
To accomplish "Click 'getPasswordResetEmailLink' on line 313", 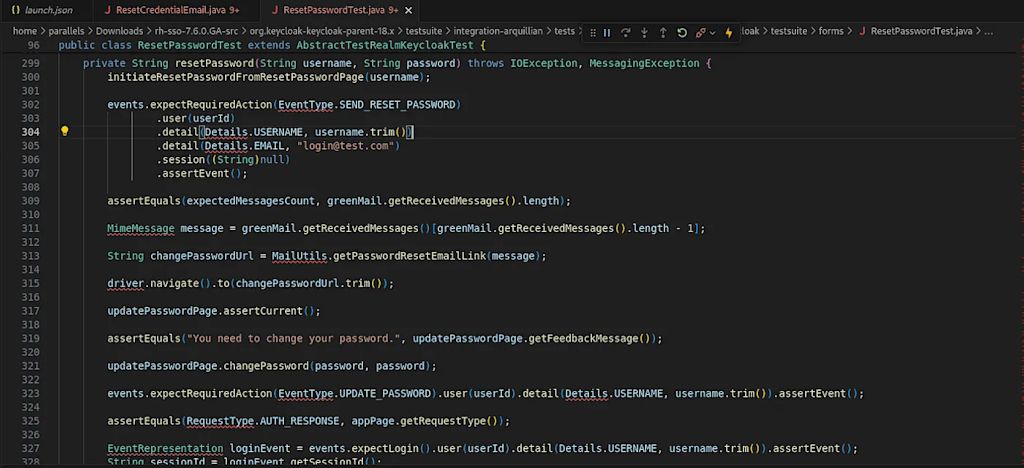I will click(x=409, y=256).
